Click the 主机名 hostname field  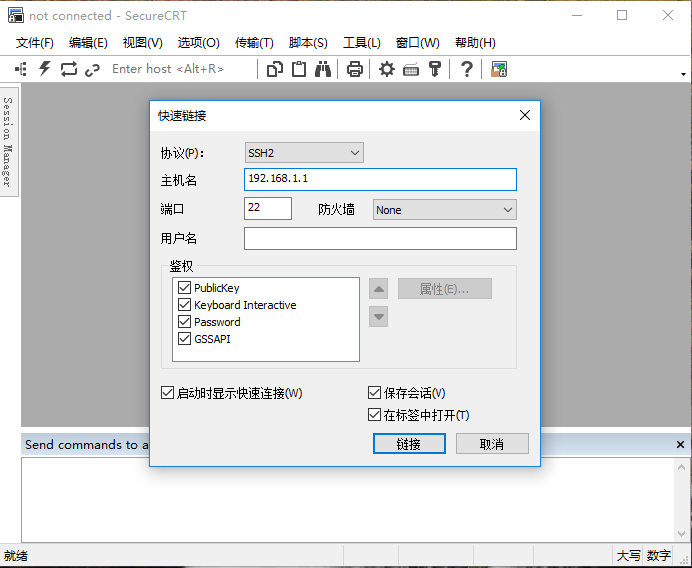point(380,179)
